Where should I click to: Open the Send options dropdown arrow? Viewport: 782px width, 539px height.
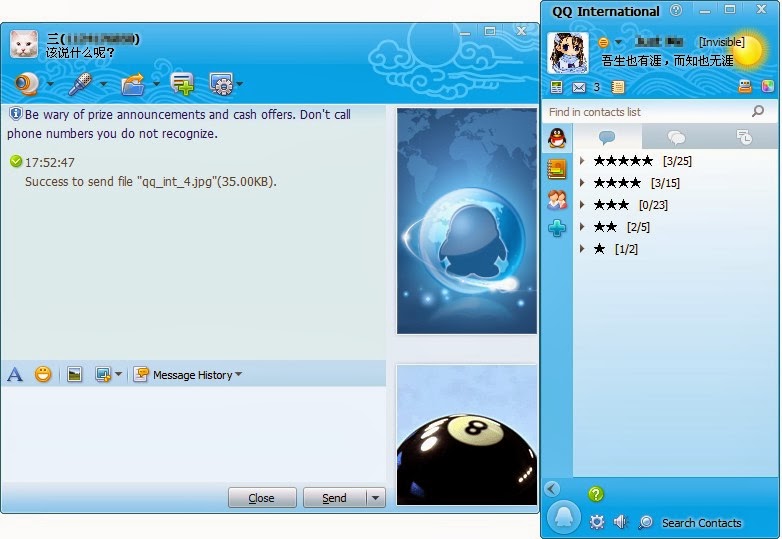376,498
